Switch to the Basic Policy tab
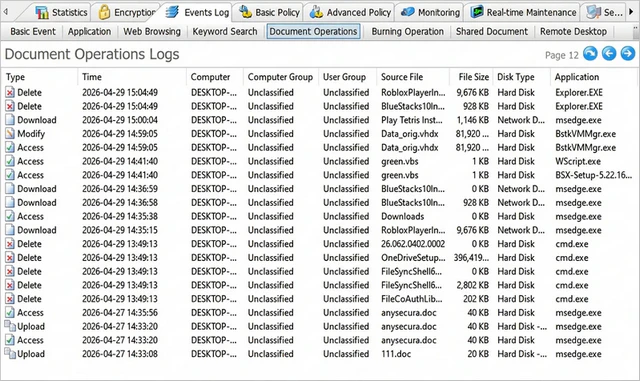The width and height of the screenshot is (640, 381). pos(269,12)
